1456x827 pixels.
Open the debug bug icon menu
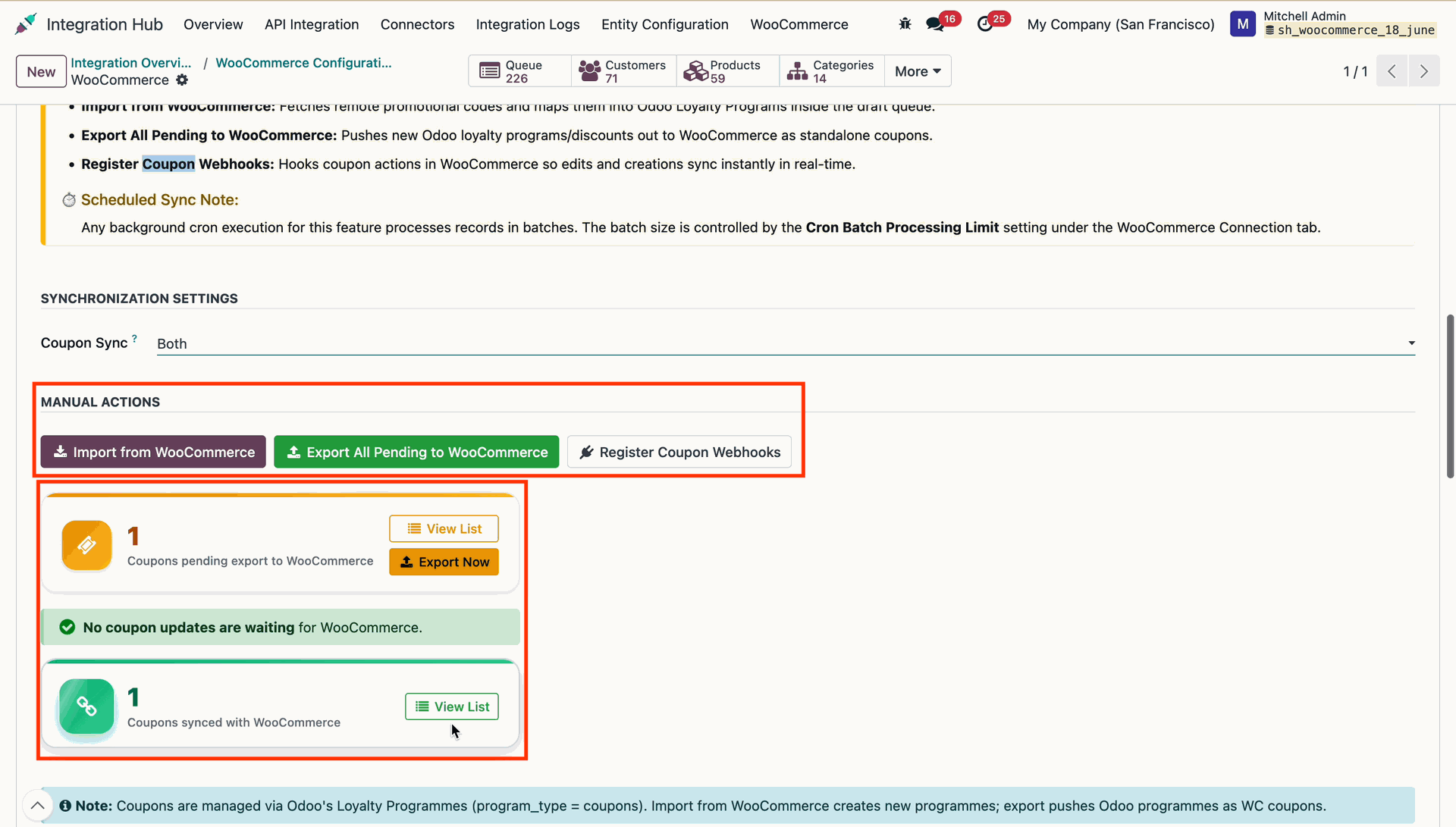click(x=905, y=24)
